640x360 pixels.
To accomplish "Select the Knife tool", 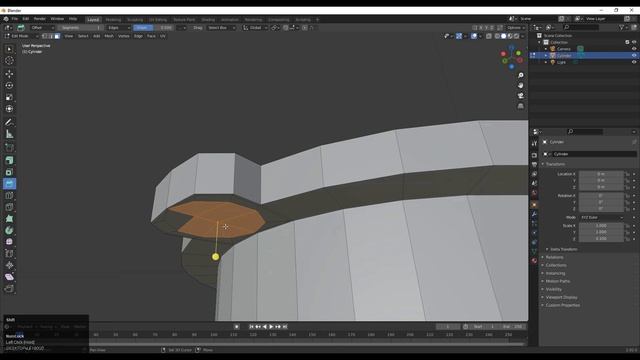I will (x=9, y=207).
